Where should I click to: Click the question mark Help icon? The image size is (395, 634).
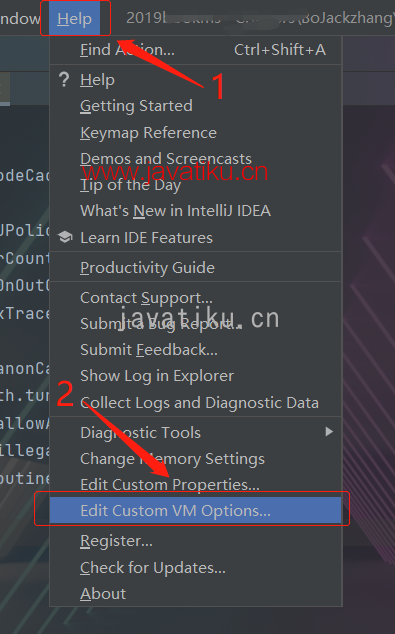pyautogui.click(x=64, y=80)
